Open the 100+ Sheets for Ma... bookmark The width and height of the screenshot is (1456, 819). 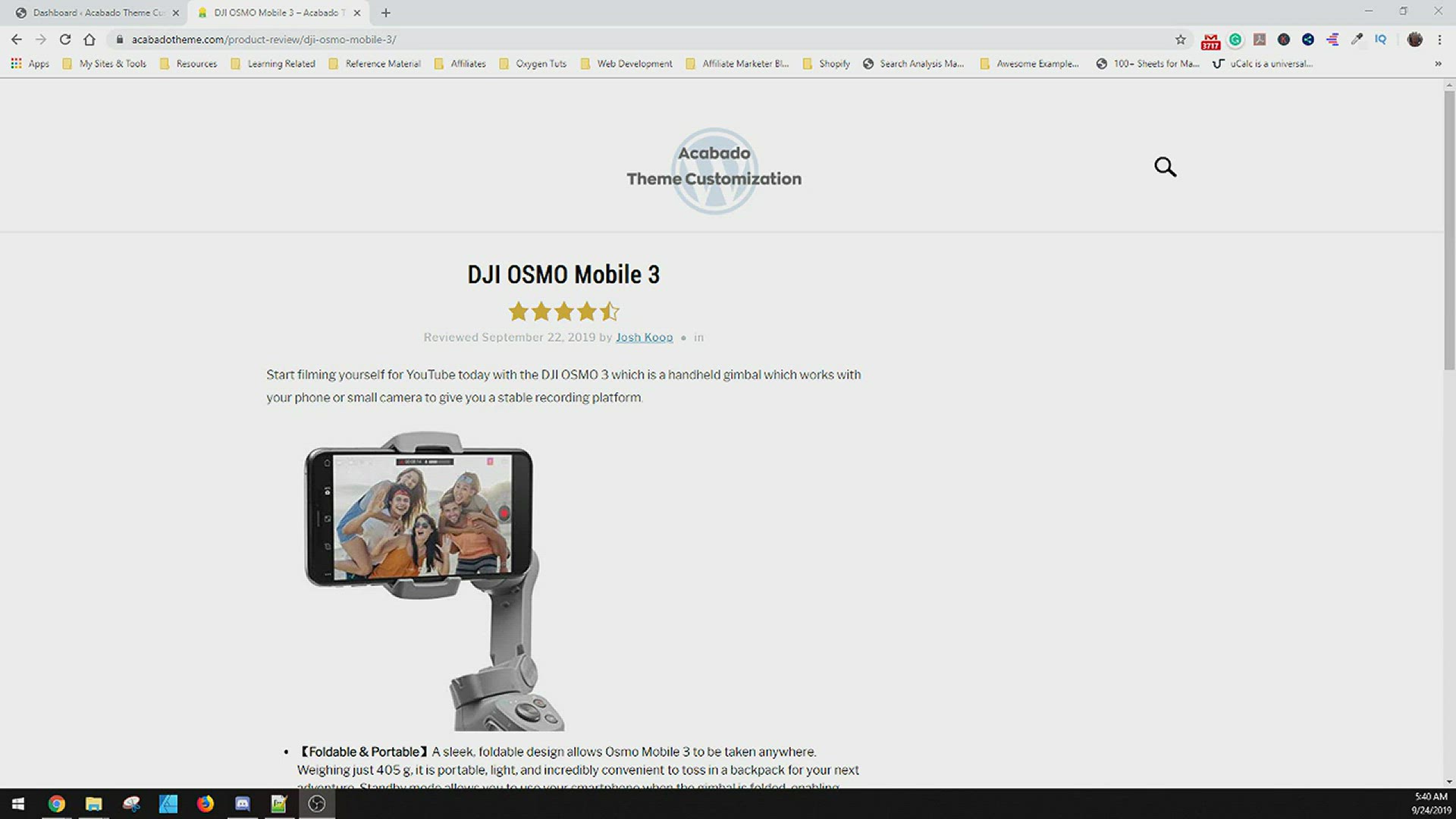1148,64
